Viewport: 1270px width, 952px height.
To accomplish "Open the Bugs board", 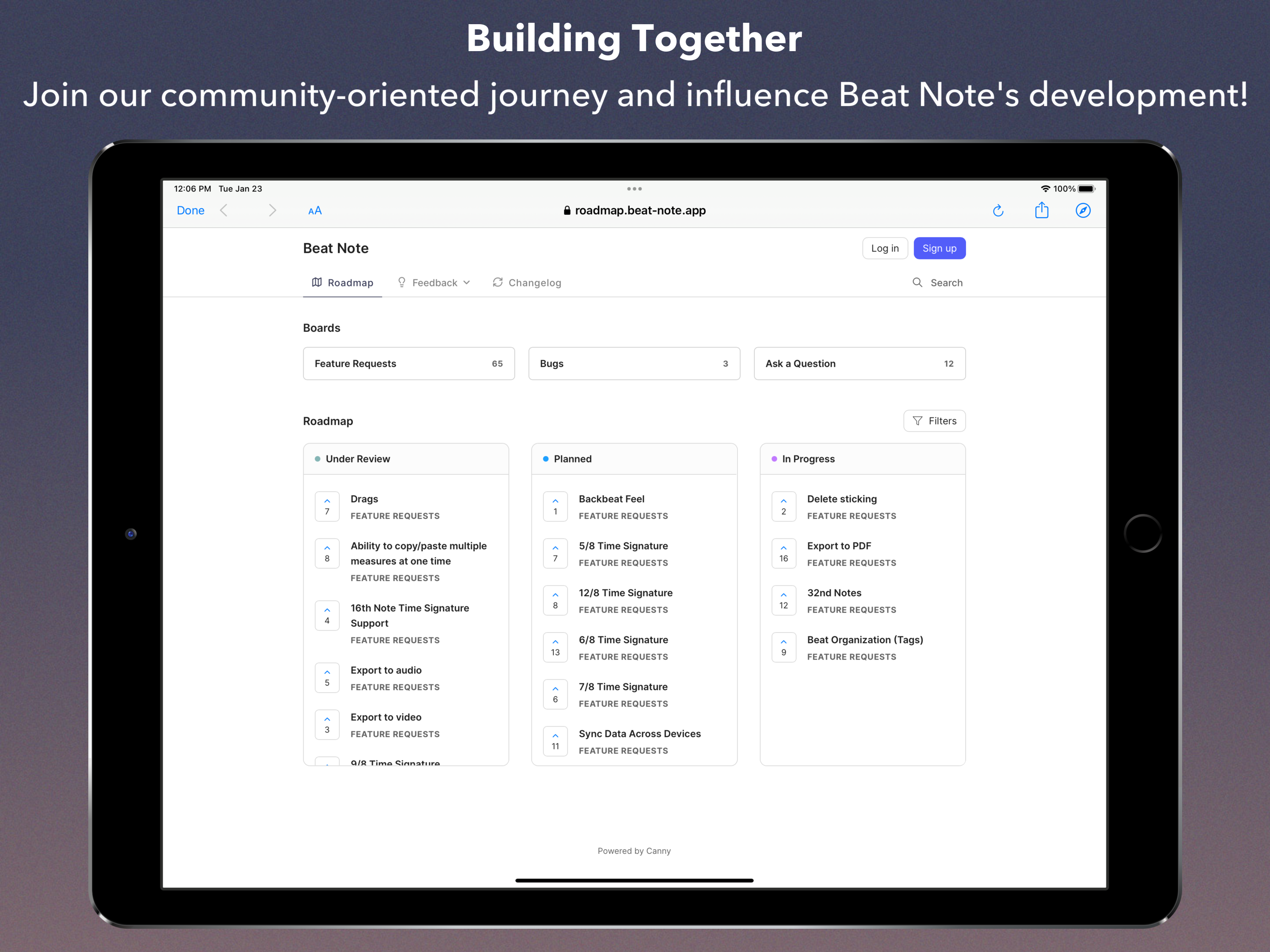I will coord(634,364).
